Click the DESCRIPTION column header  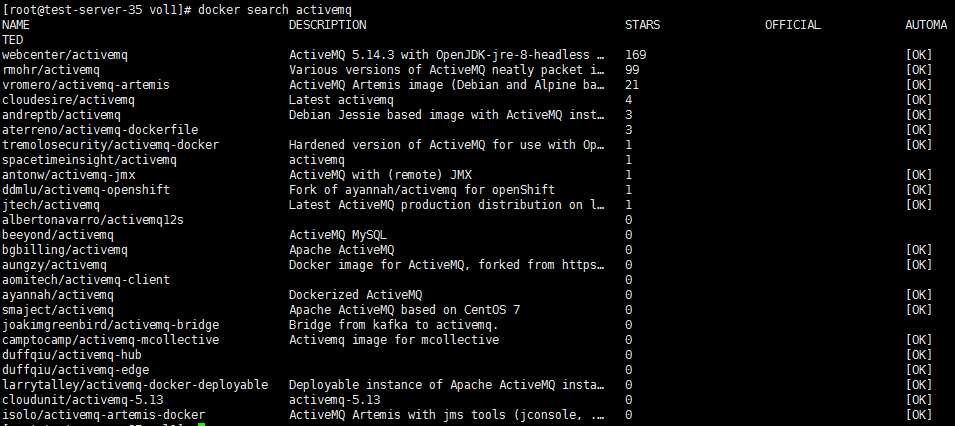tap(327, 25)
